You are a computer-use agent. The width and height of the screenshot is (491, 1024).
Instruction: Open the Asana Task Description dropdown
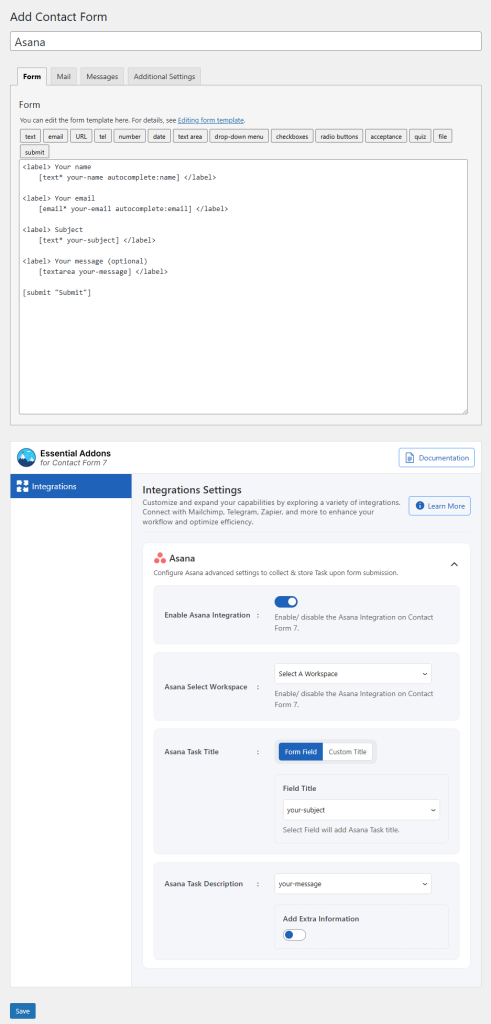tap(353, 884)
